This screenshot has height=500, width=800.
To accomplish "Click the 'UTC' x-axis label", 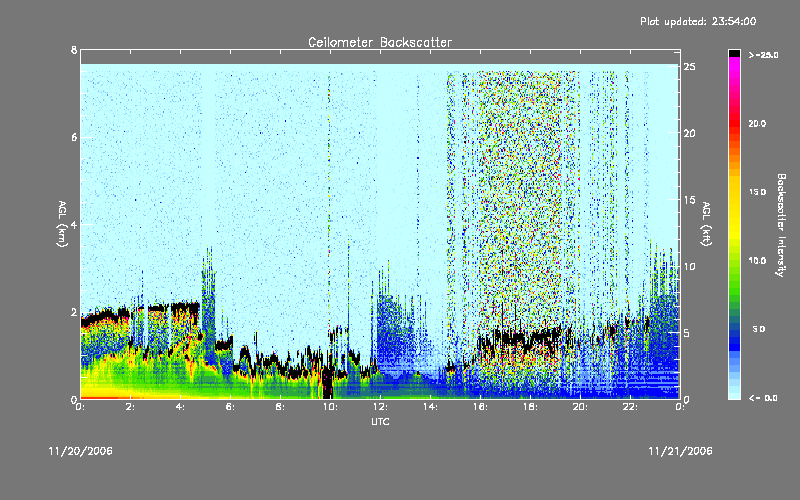I will [x=380, y=421].
